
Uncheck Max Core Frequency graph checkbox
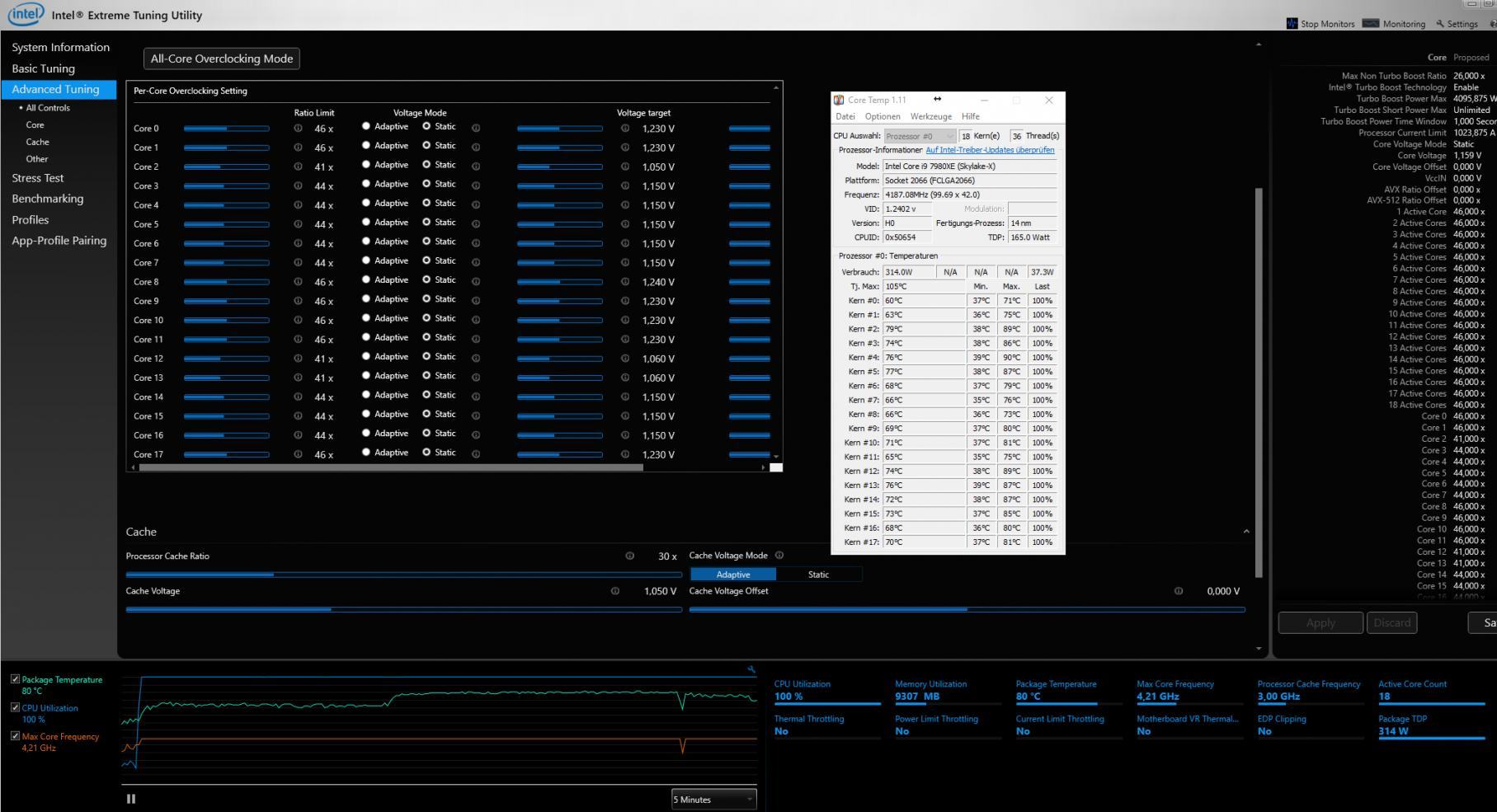15,736
